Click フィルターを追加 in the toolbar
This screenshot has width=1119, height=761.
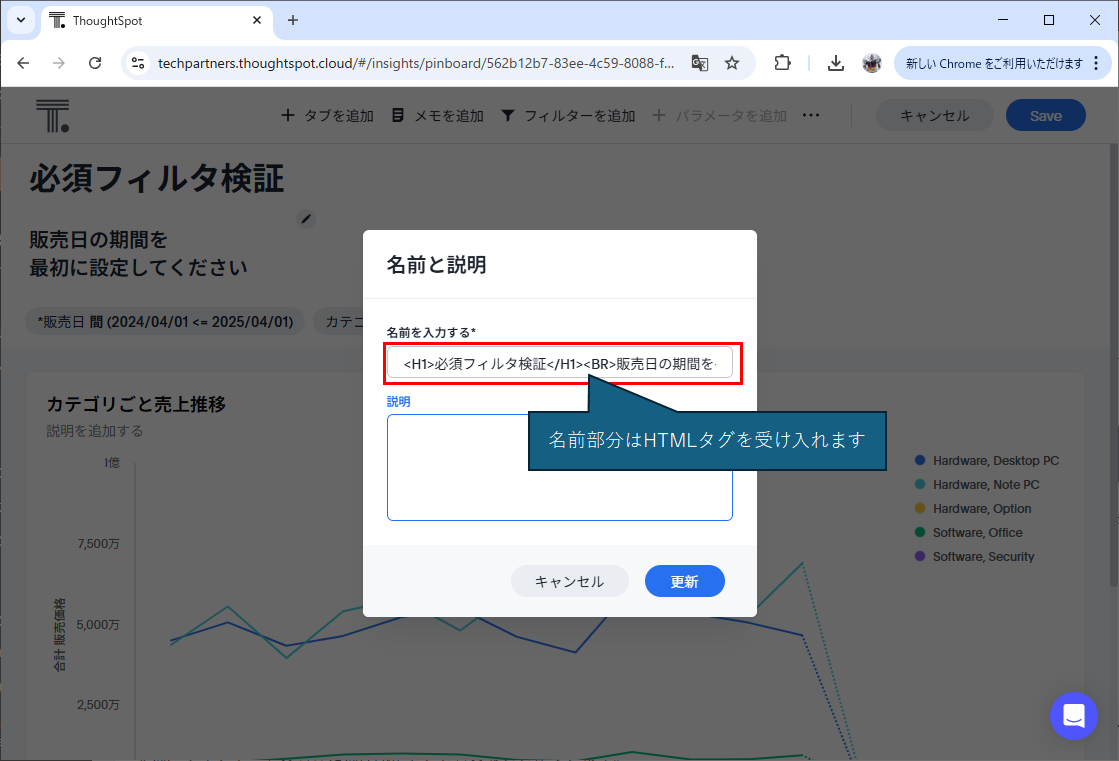pyautogui.click(x=568, y=116)
